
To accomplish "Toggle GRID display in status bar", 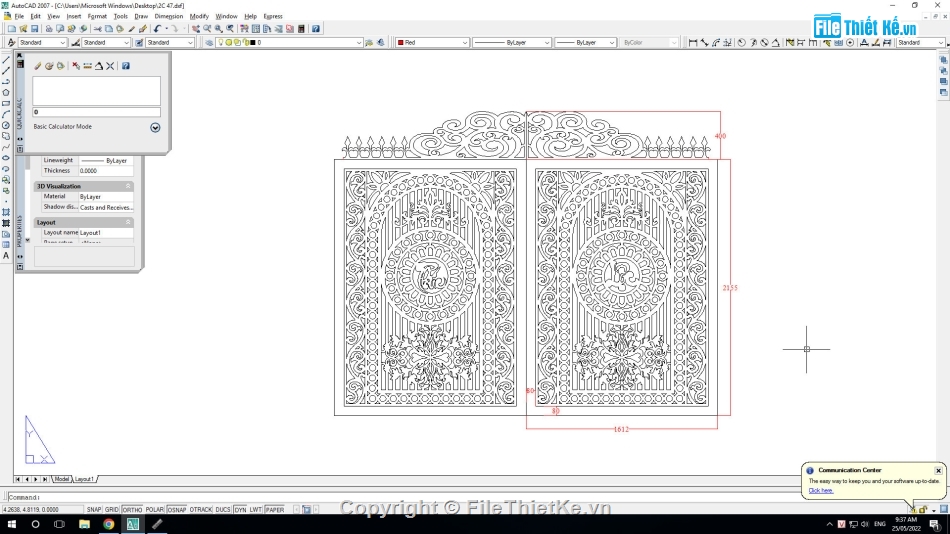I will click(111, 510).
